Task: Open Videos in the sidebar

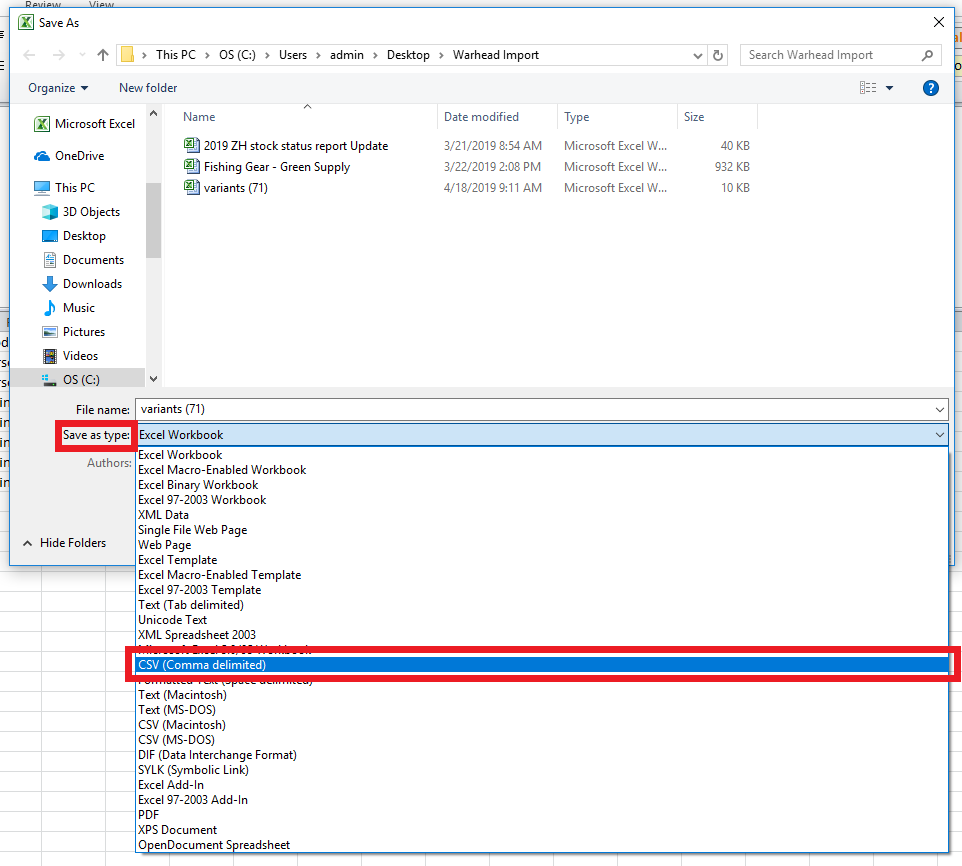Action: [x=70, y=356]
